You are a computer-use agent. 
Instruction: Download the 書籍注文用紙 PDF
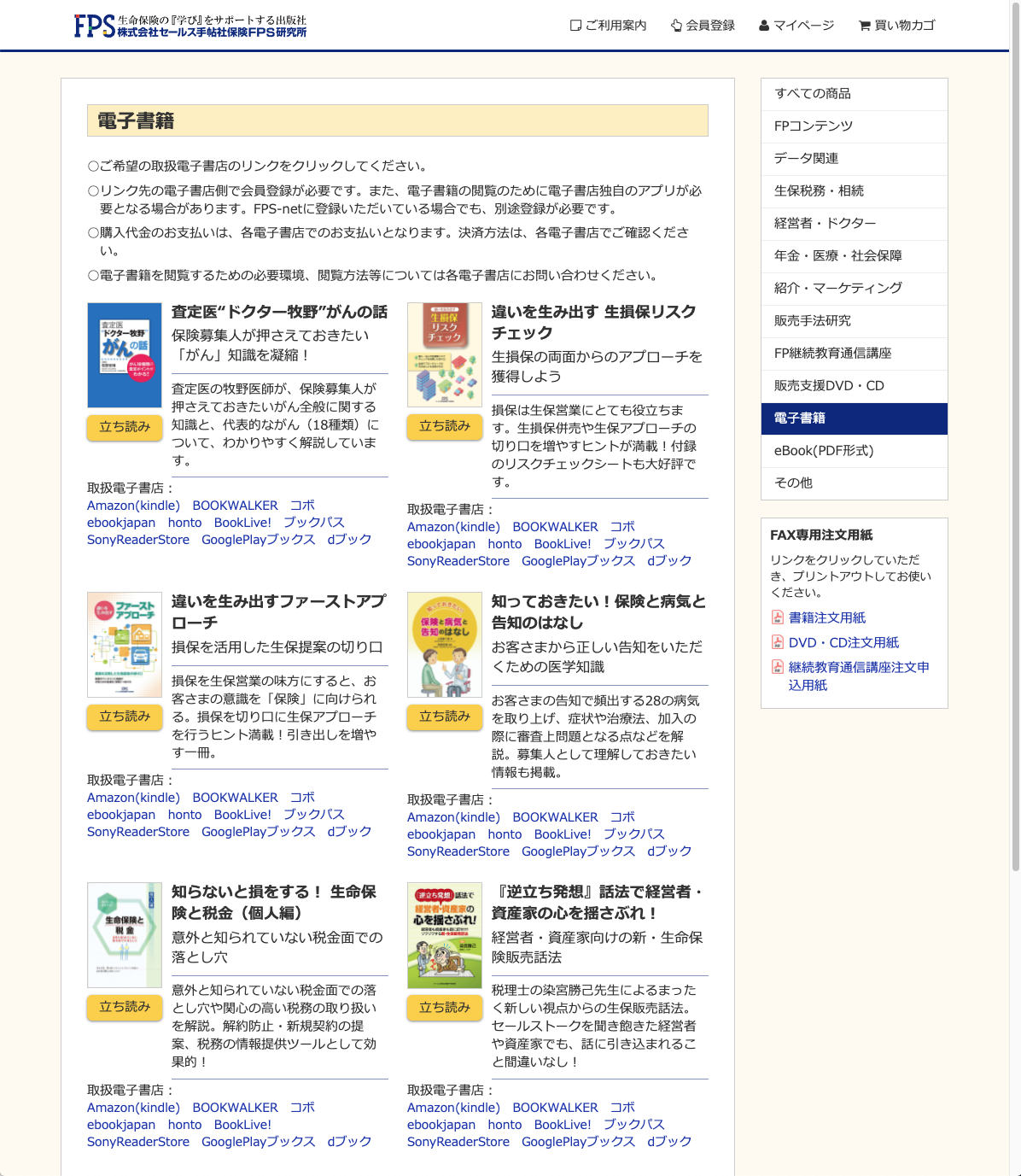click(x=826, y=617)
